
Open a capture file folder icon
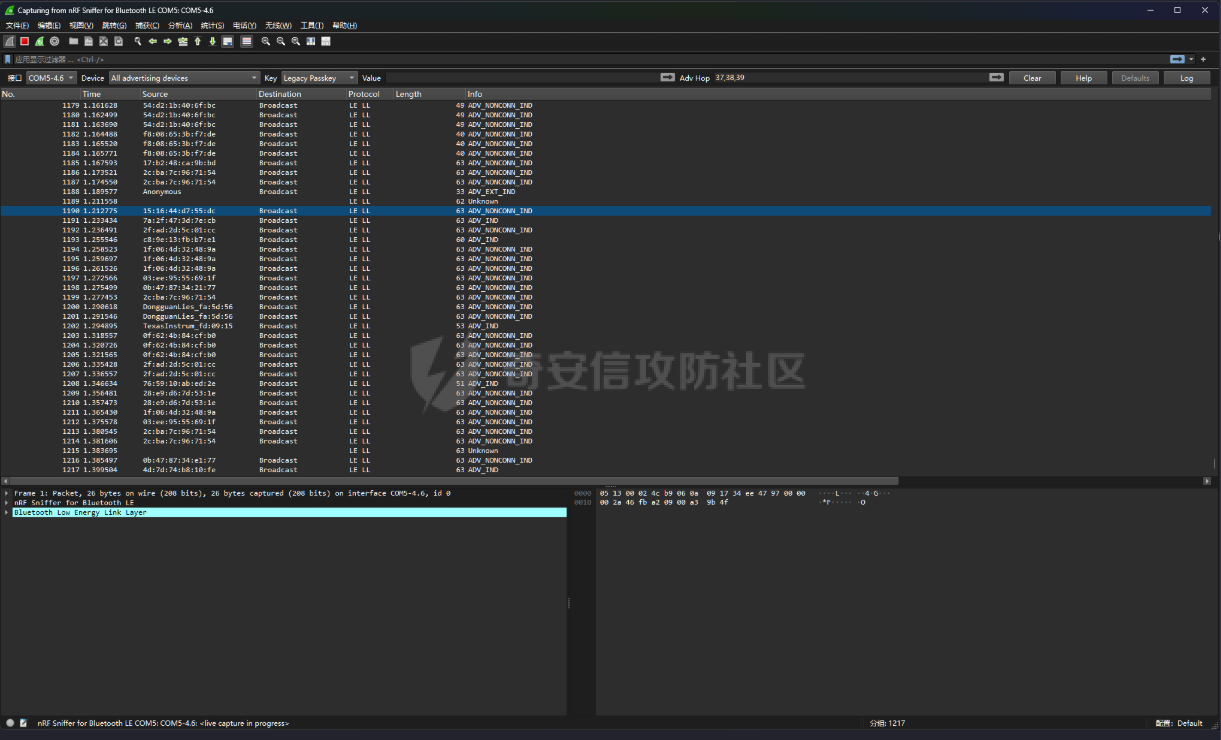click(x=73, y=41)
